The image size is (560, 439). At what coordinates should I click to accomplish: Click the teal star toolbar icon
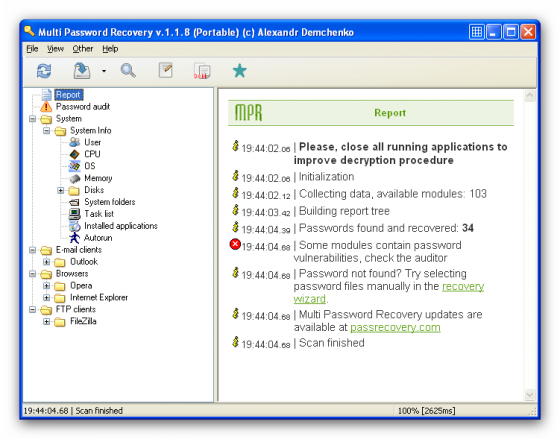click(240, 71)
